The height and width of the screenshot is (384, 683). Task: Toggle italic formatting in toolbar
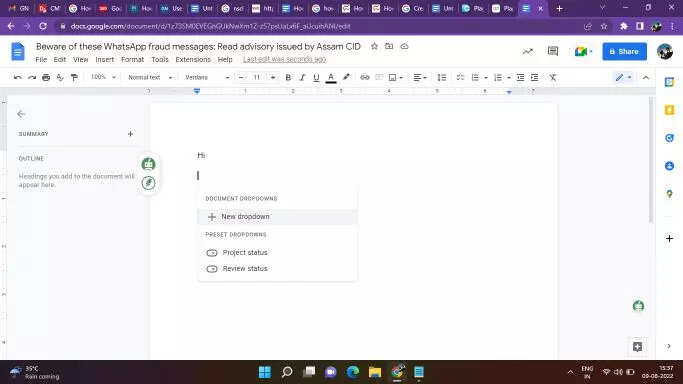302,77
